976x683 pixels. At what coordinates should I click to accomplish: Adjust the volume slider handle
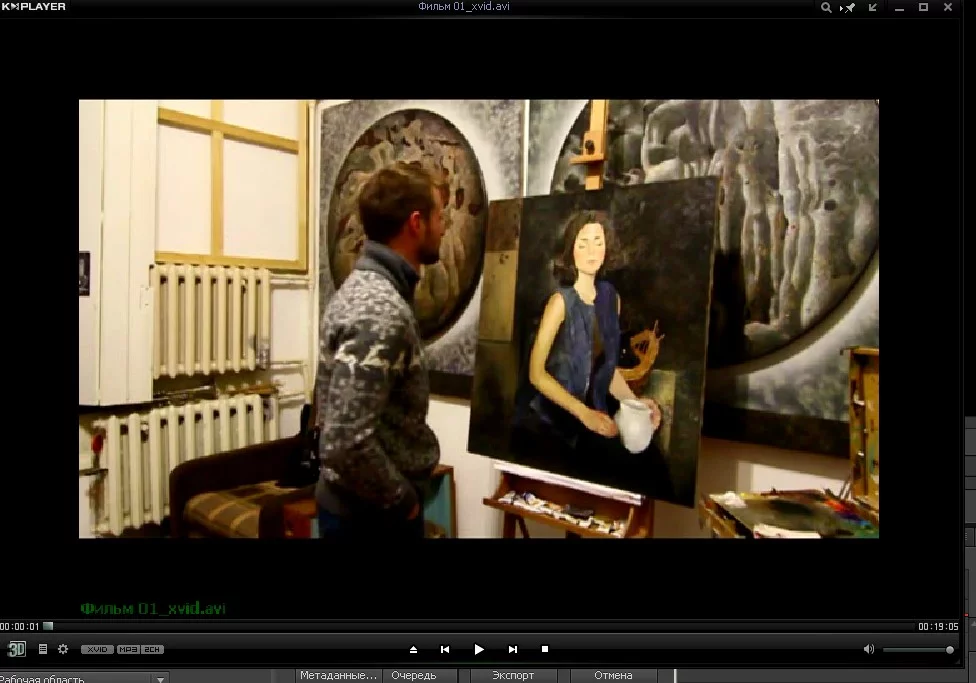click(950, 650)
